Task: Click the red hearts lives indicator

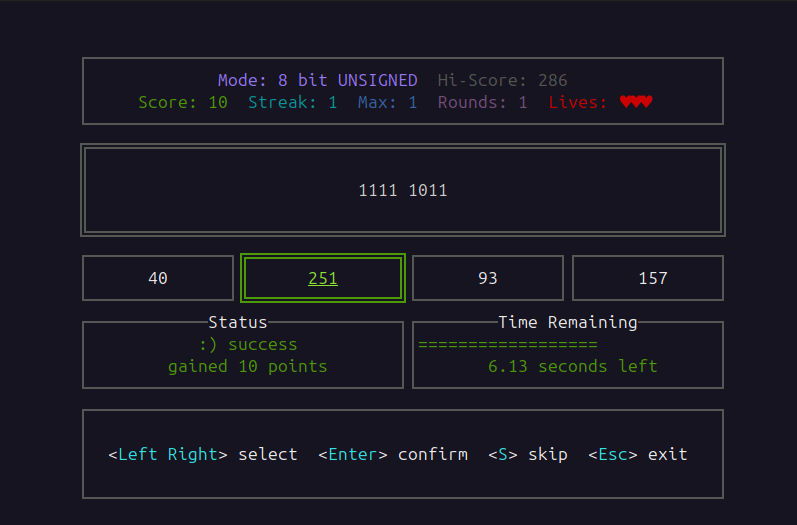Action: 635,102
